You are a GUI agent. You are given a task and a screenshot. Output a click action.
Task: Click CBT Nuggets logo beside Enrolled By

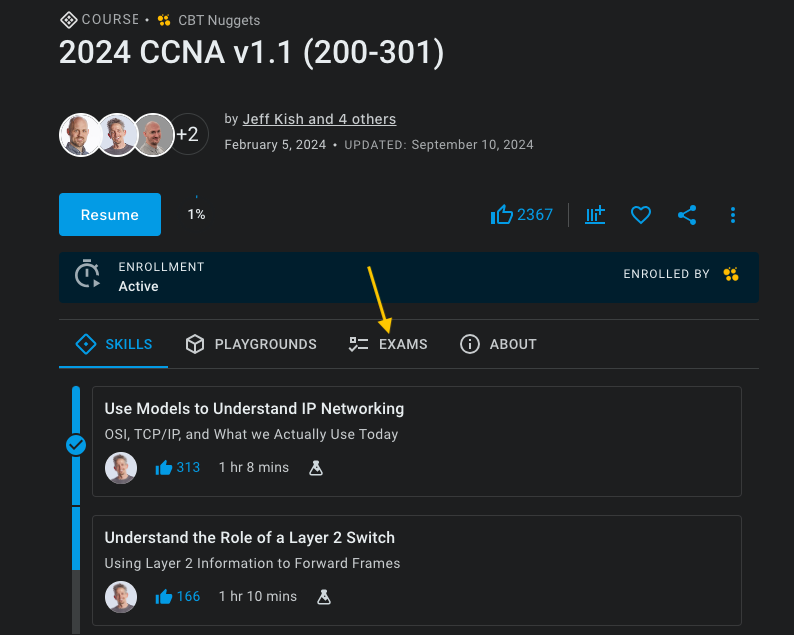[x=731, y=274]
